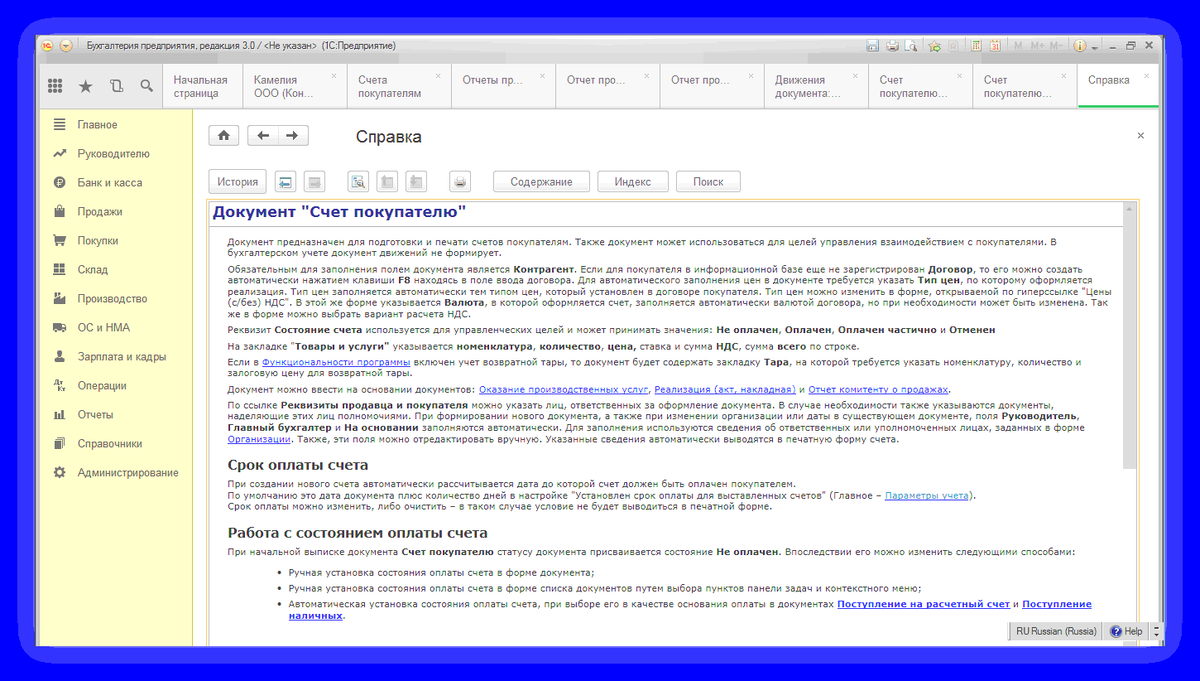Screen dimensions: 1200x681
Task: Click the printer icon in title bar
Action: [891, 46]
